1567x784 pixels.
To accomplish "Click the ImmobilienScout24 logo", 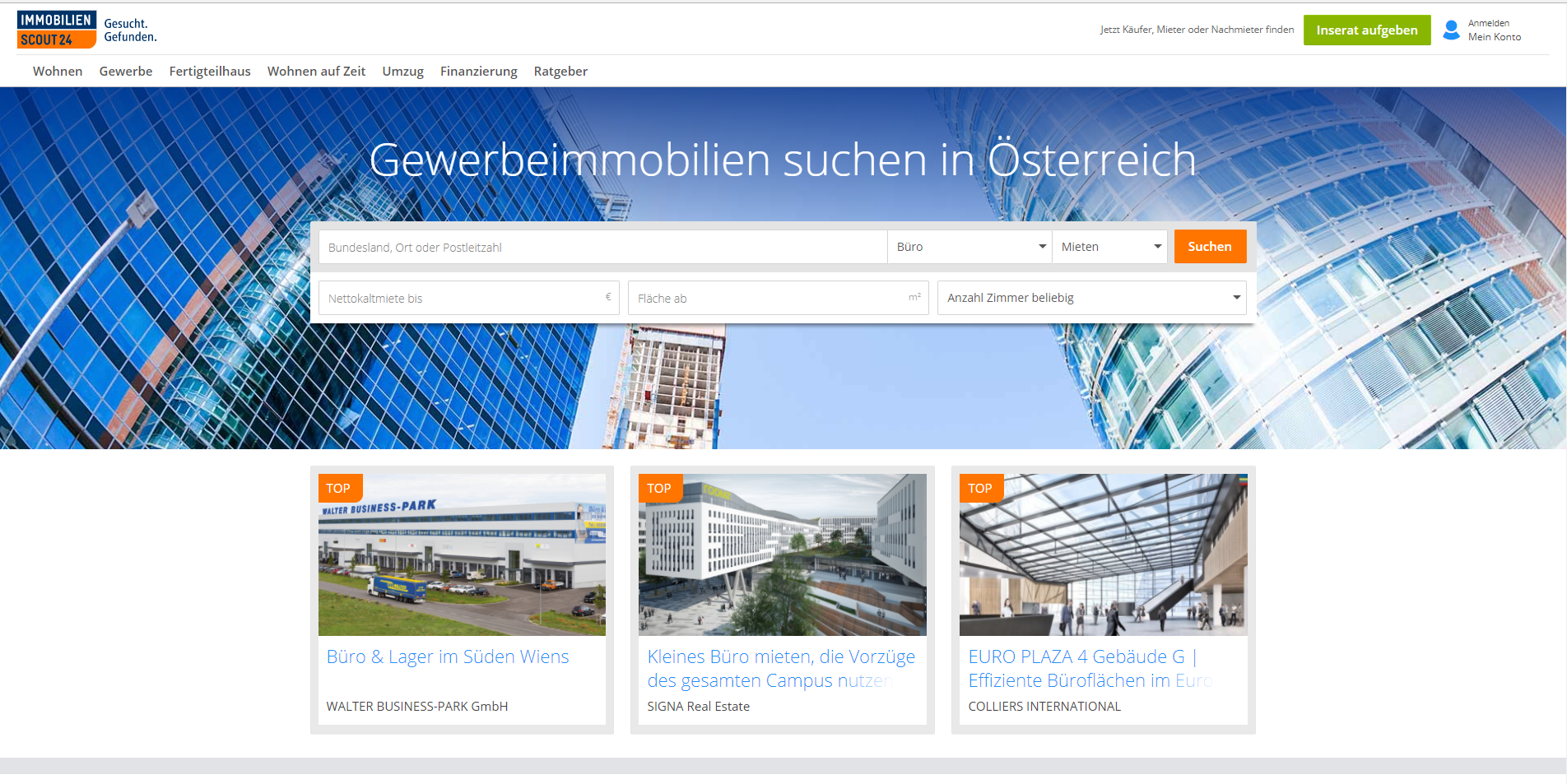I will pyautogui.click(x=57, y=30).
